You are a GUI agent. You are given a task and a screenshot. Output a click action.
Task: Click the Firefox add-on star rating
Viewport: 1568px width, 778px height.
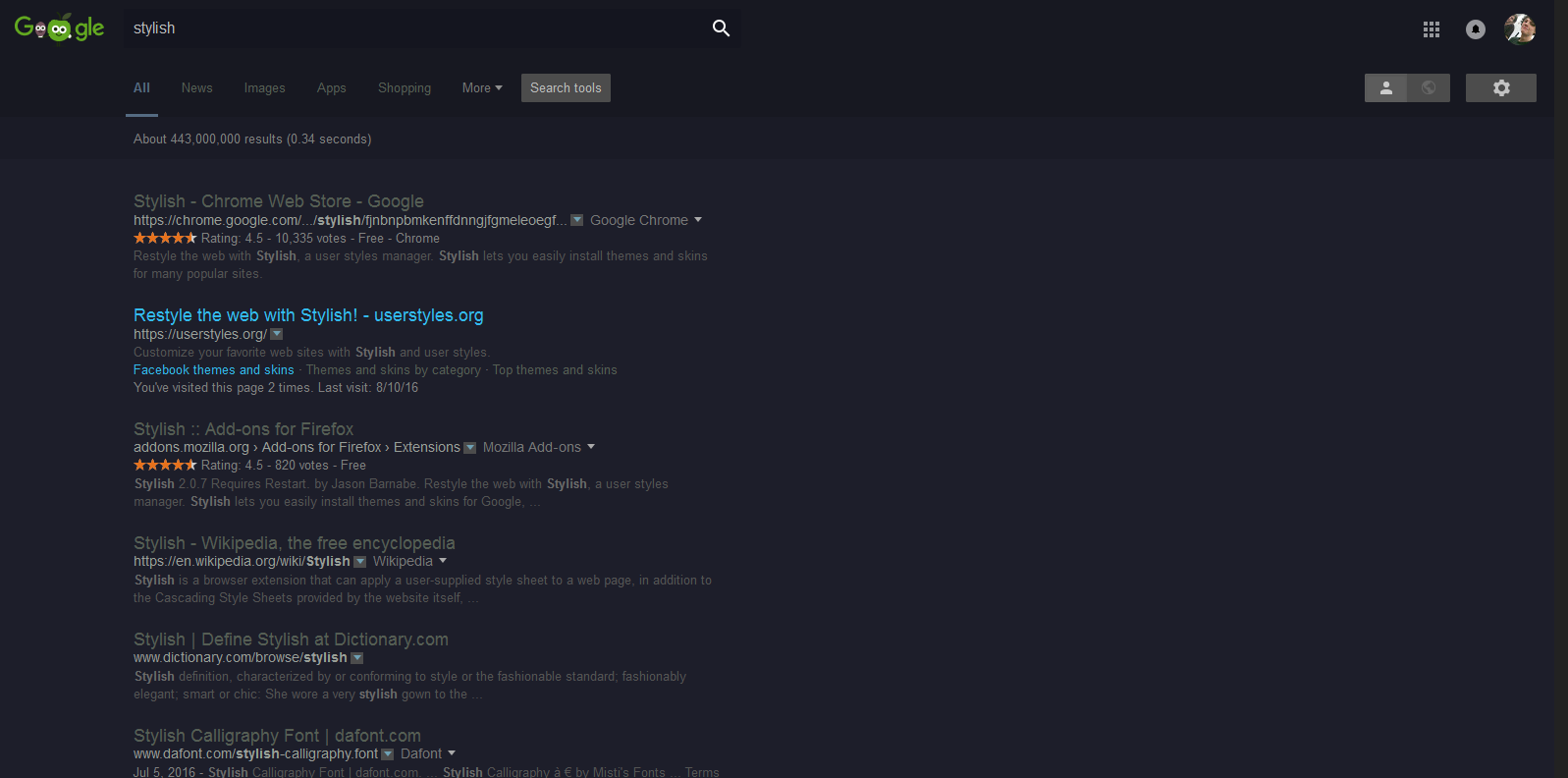point(165,465)
